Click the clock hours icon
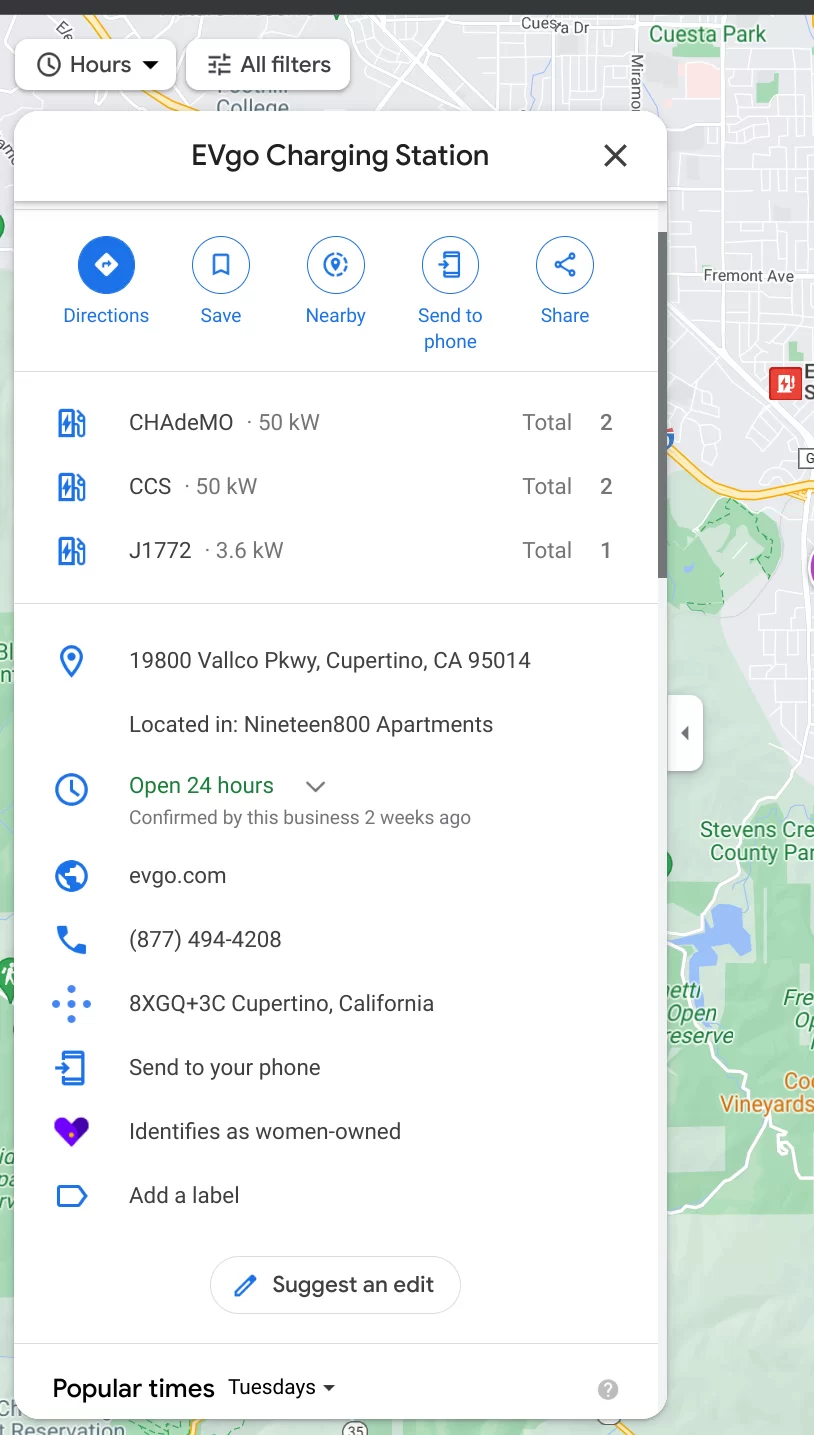The width and height of the screenshot is (814, 1435). pyautogui.click(x=71, y=789)
